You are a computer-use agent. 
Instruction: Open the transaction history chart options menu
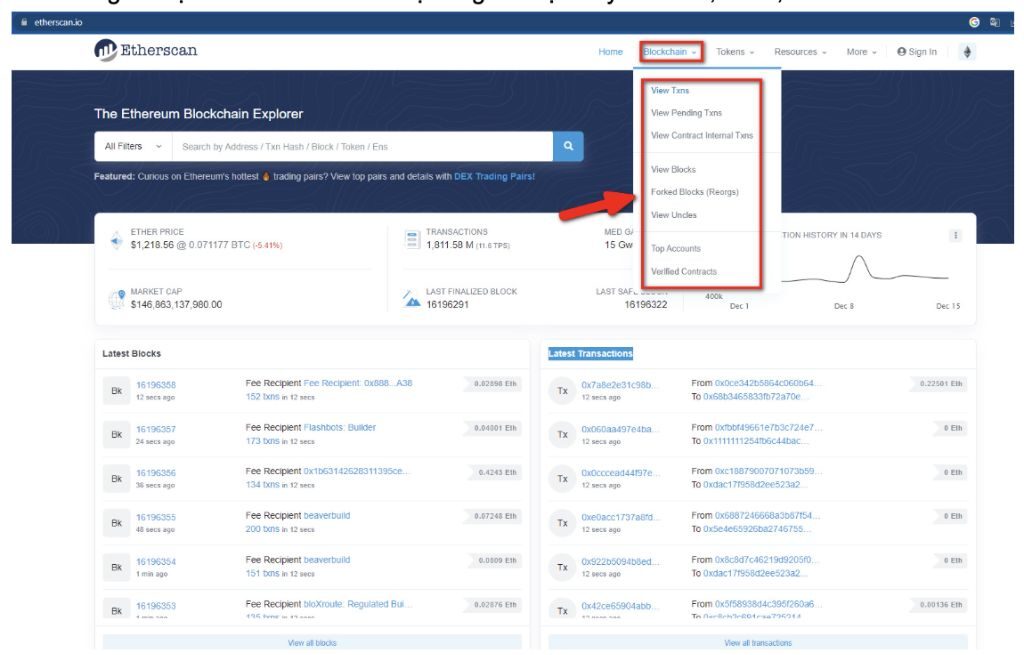955,235
